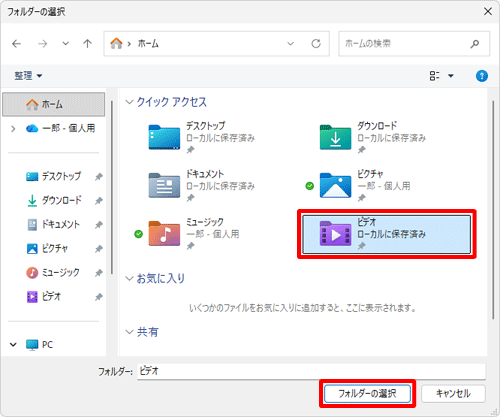Click the pin icon beside sidebar ビデオ
This screenshot has height=417, width=500.
click(x=99, y=297)
